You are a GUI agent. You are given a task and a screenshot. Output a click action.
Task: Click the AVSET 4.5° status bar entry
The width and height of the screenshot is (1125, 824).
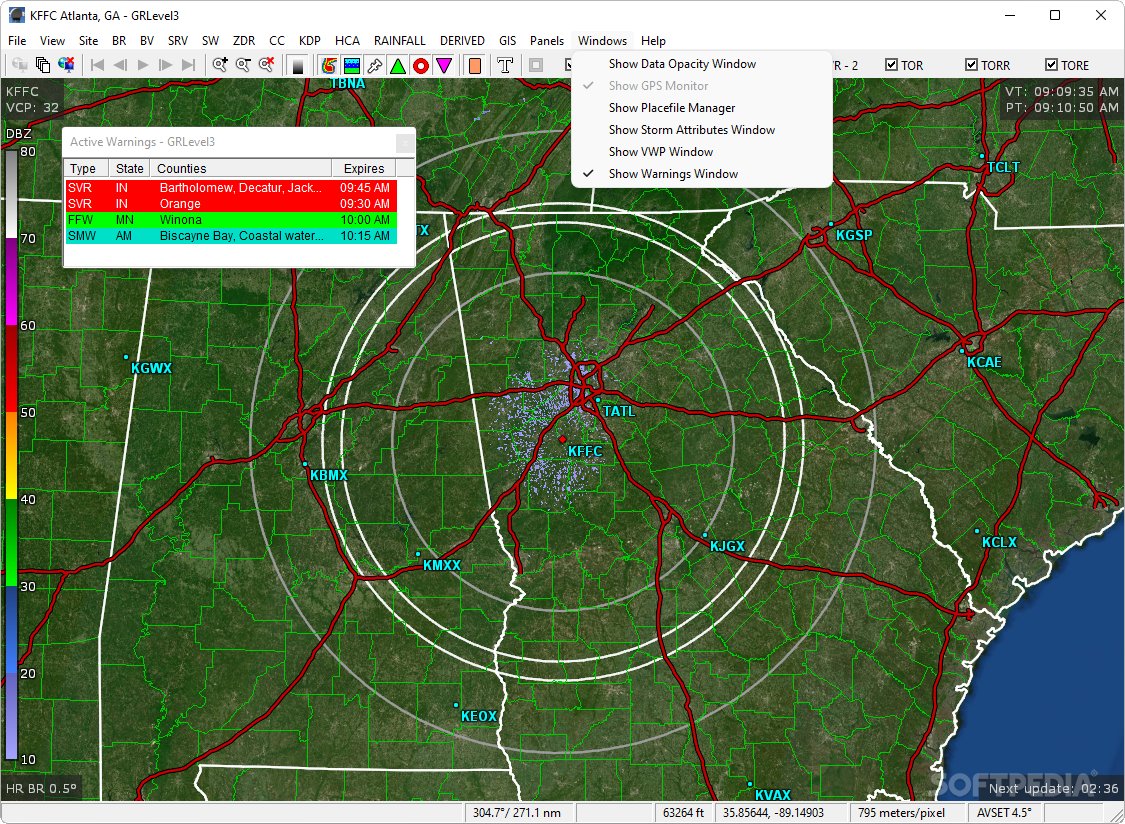1004,813
